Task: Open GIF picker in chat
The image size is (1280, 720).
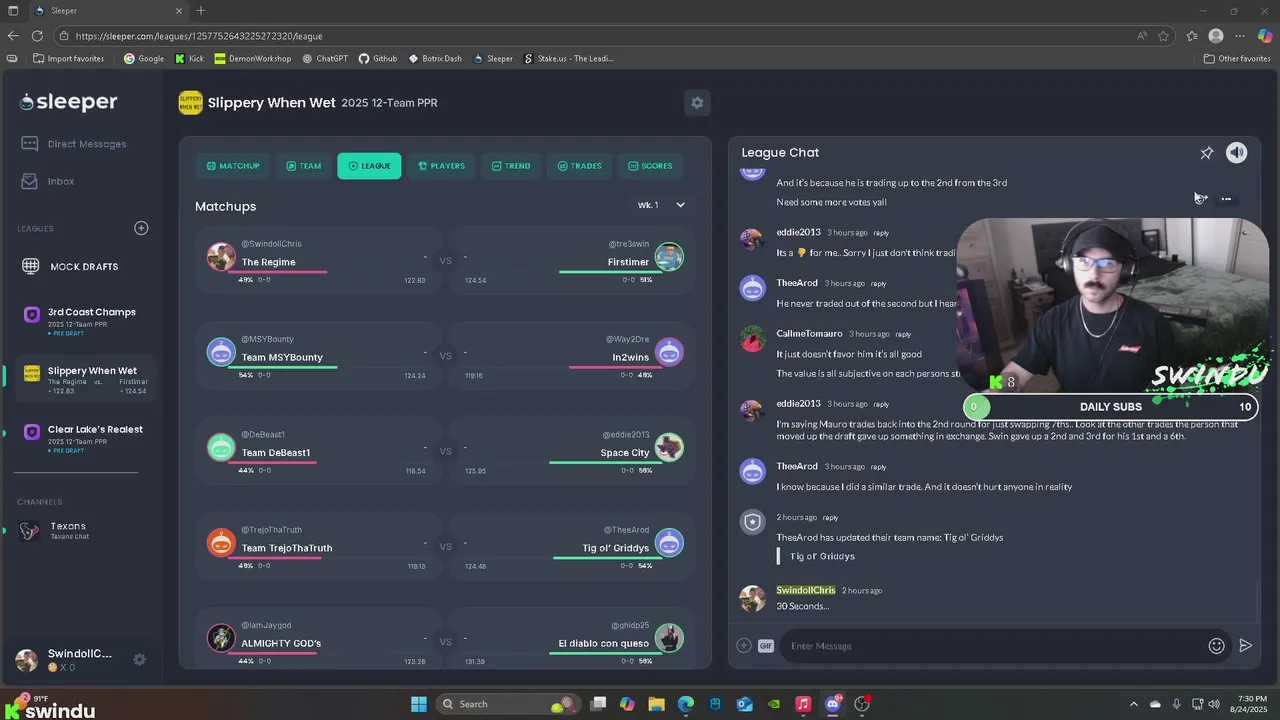Action: 766,646
